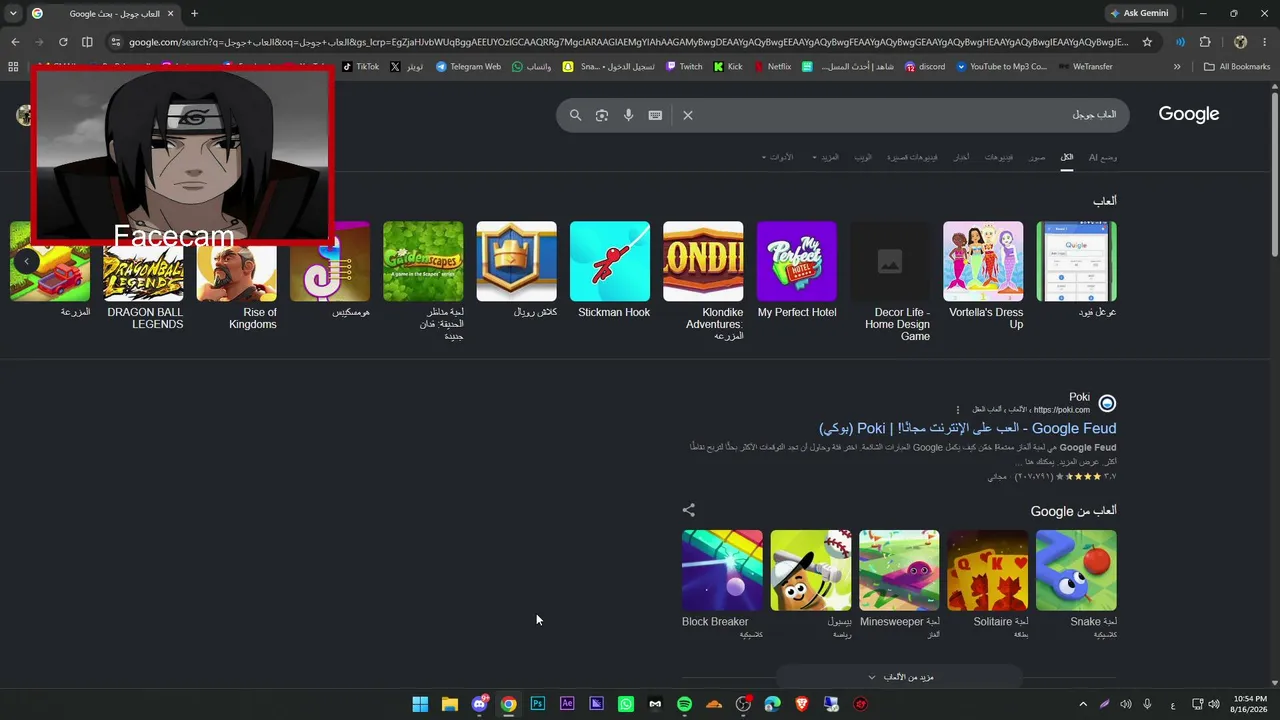Click the Google search magnifier icon
The image size is (1280, 720).
pos(575,115)
